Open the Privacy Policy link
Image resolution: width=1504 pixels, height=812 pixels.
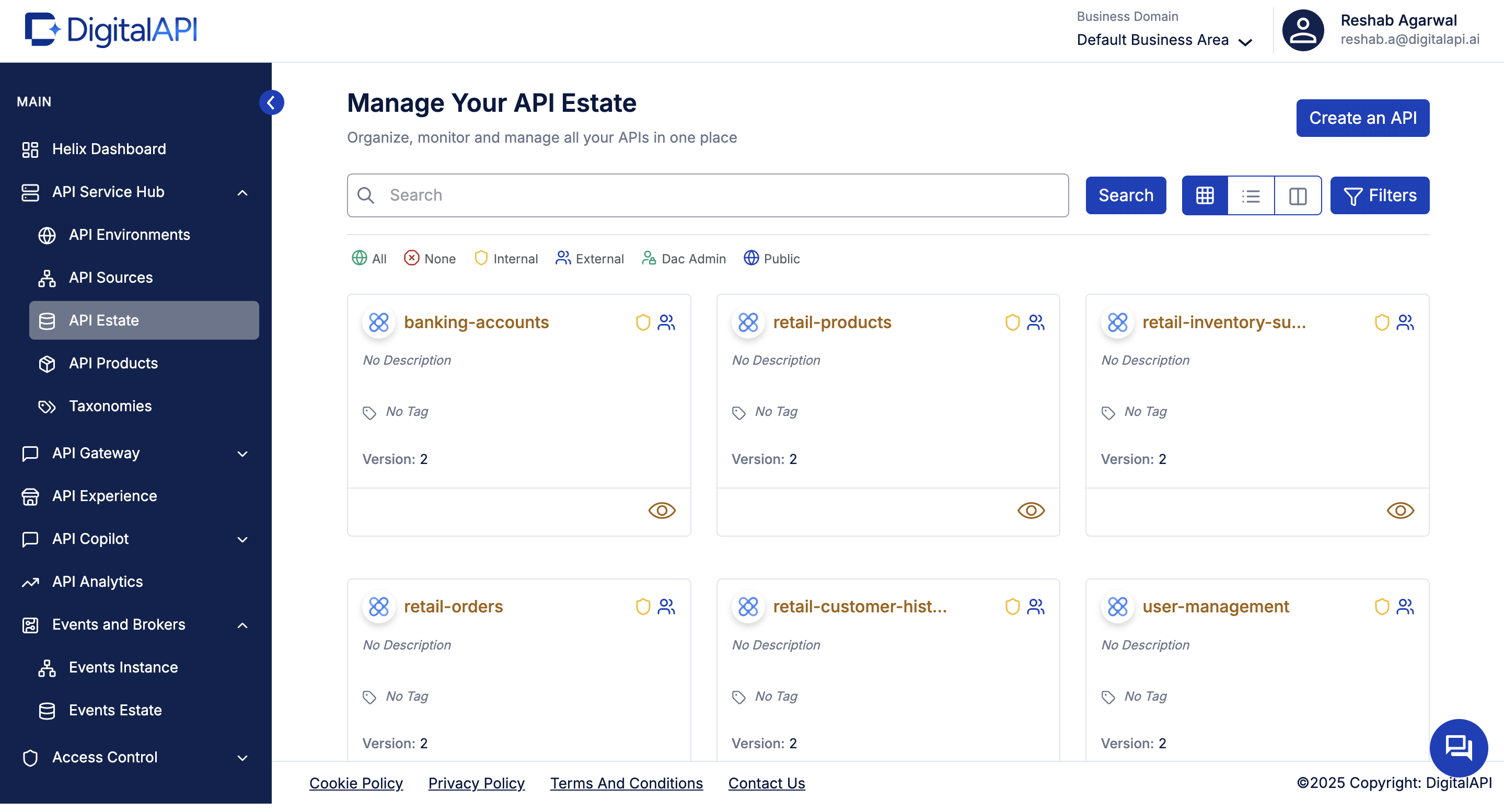(x=476, y=783)
